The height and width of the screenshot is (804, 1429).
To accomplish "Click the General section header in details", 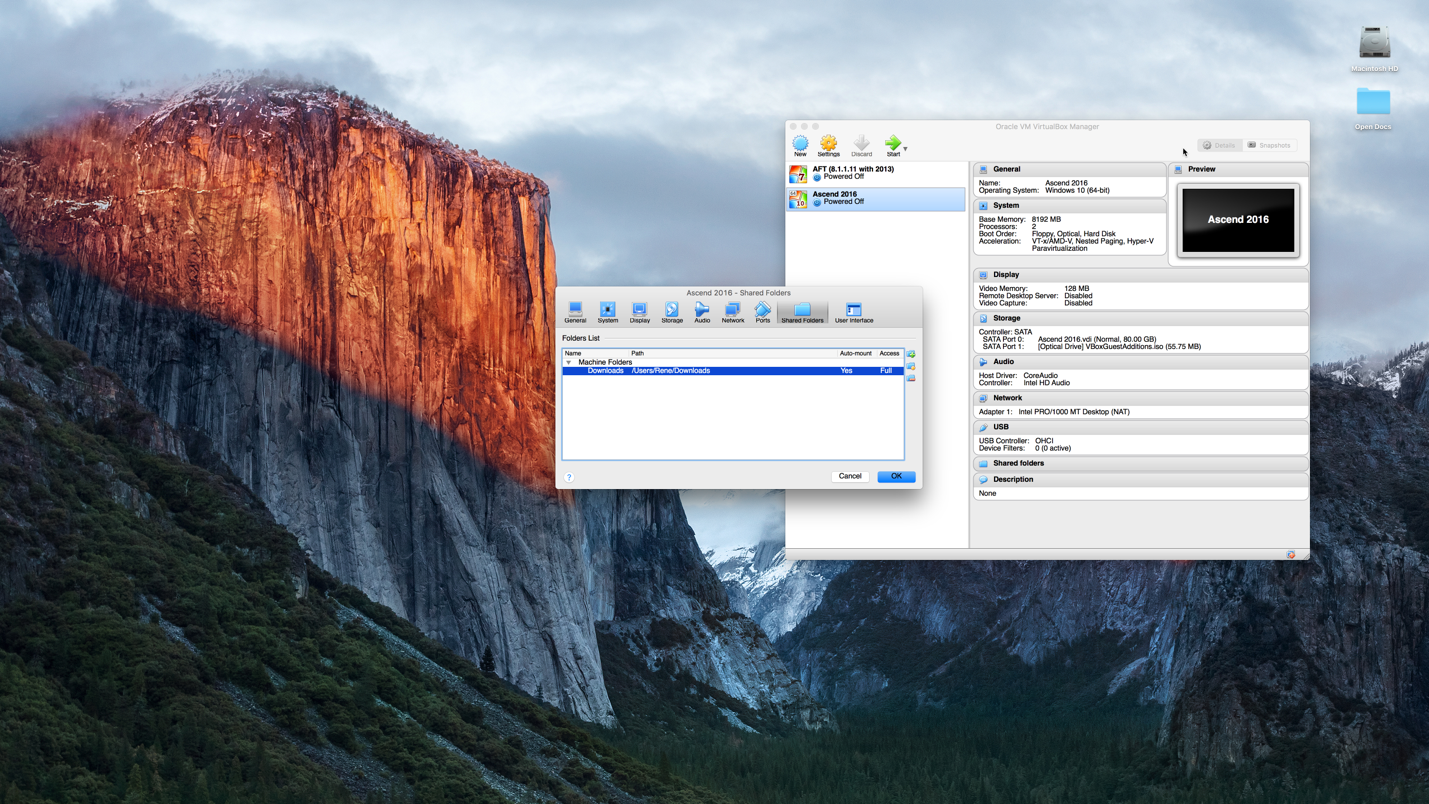I will (x=1070, y=169).
